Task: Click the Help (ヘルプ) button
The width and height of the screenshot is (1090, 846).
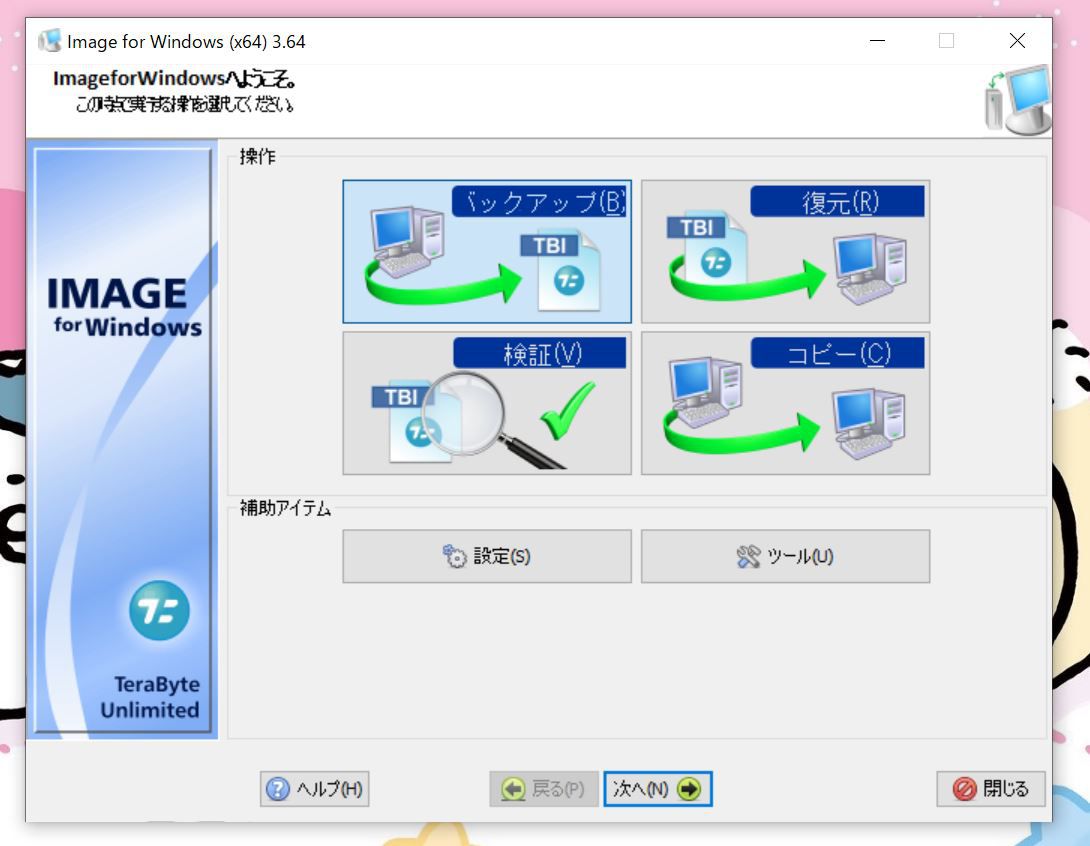Action: pos(314,789)
